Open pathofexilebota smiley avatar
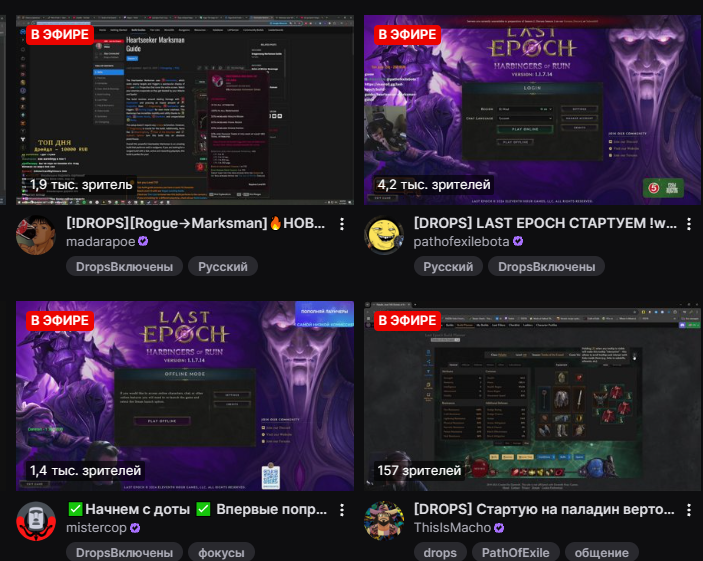Screen dimensions: 703x561 (x=384, y=235)
